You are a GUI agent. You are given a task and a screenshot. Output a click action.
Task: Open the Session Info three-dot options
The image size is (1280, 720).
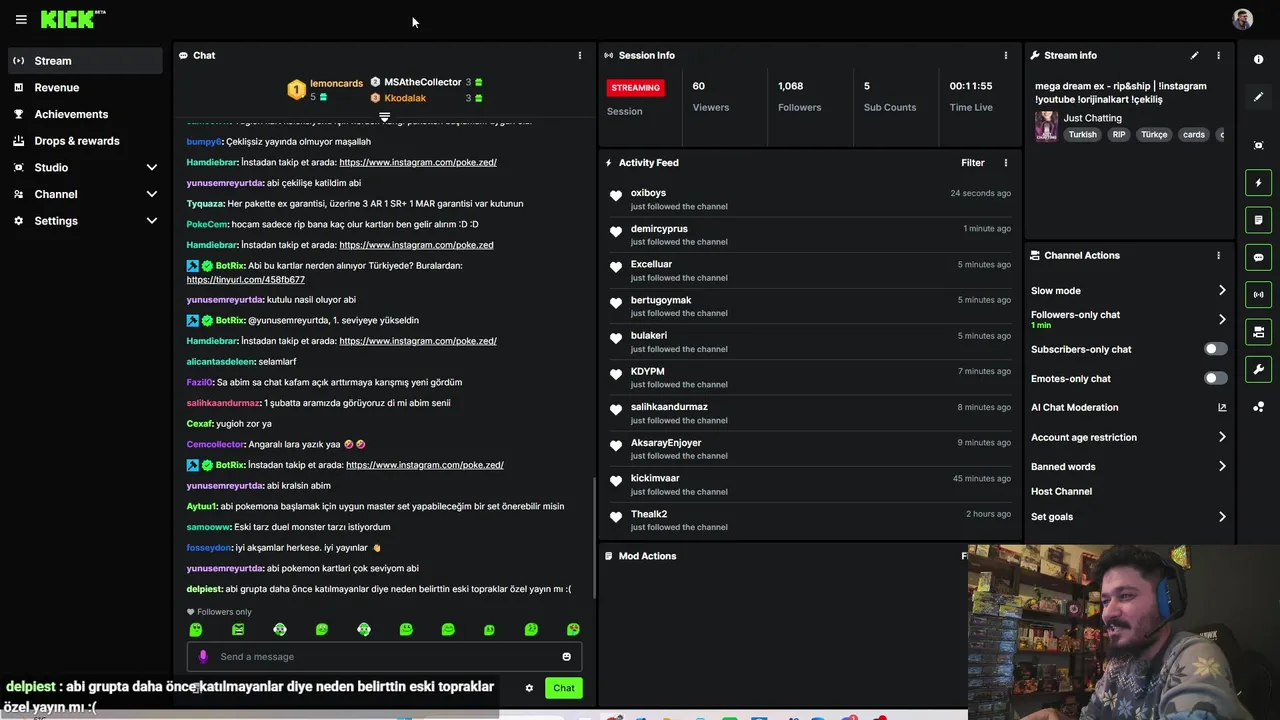coord(1006,56)
